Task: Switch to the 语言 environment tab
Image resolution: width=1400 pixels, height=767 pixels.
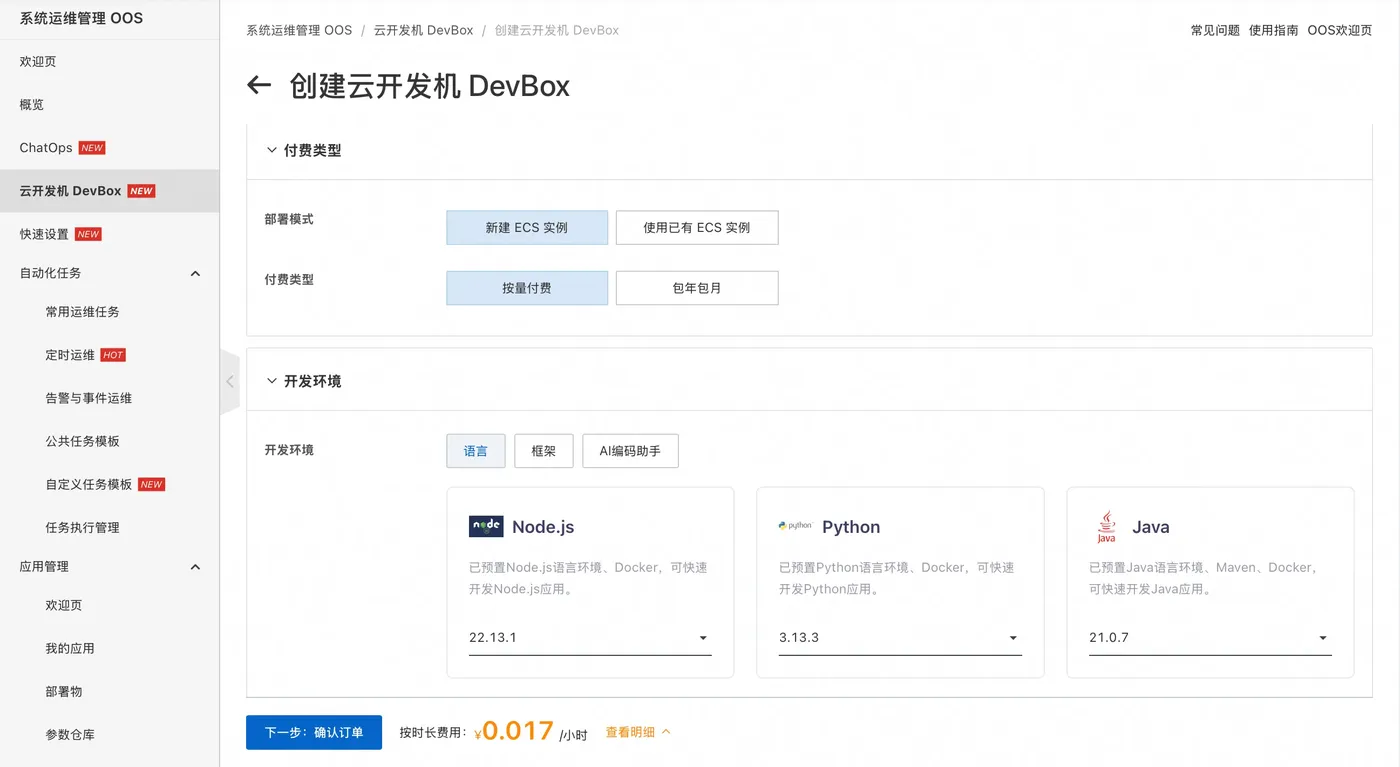Action: [476, 451]
